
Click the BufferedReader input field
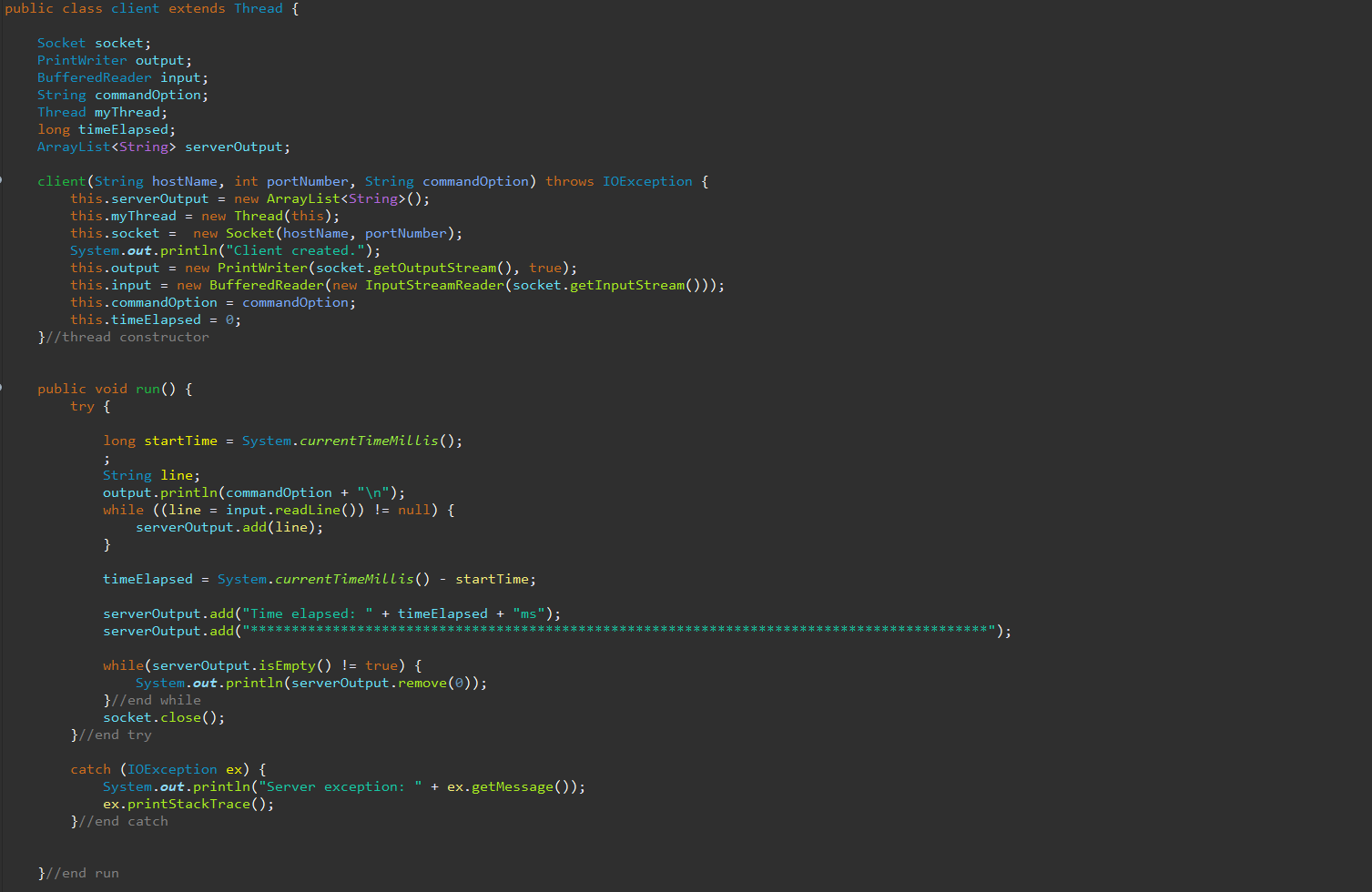123,76
